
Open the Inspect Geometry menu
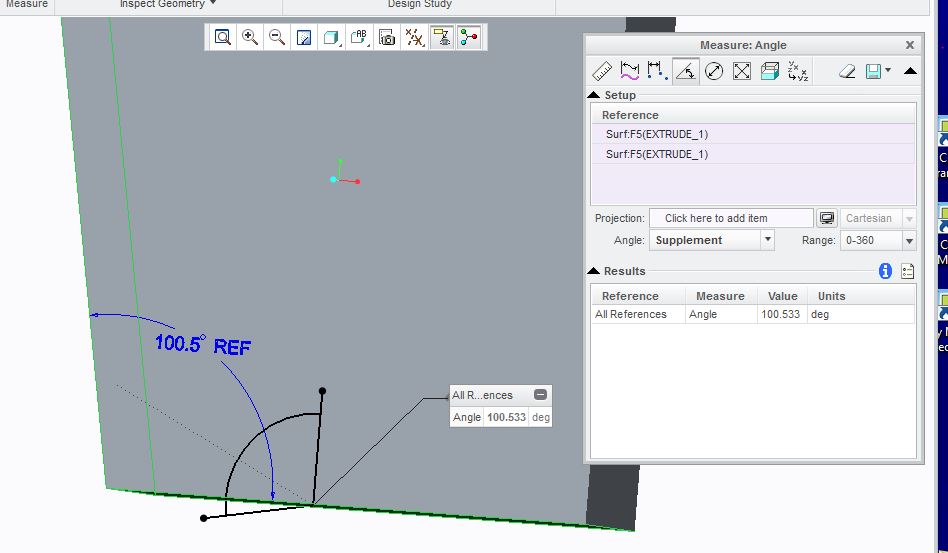tap(167, 4)
